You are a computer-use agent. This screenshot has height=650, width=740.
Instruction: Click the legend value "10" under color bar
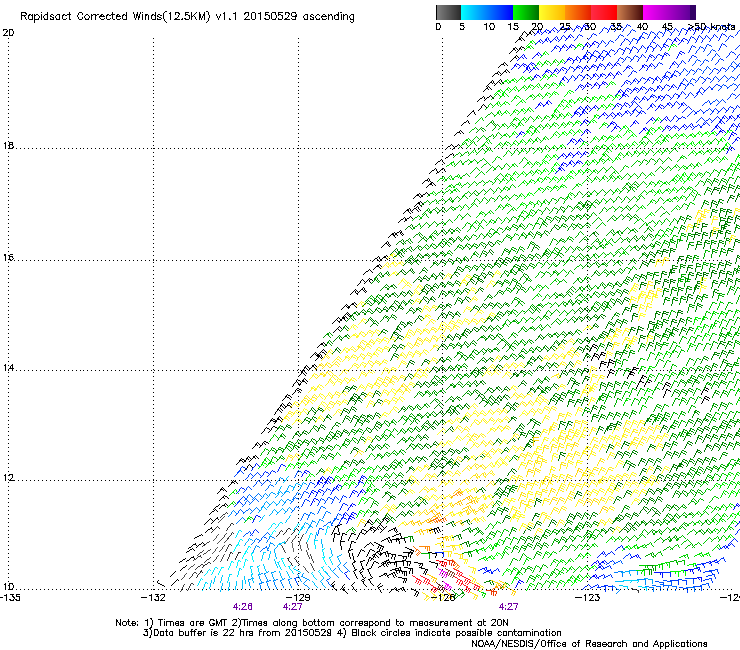[489, 27]
